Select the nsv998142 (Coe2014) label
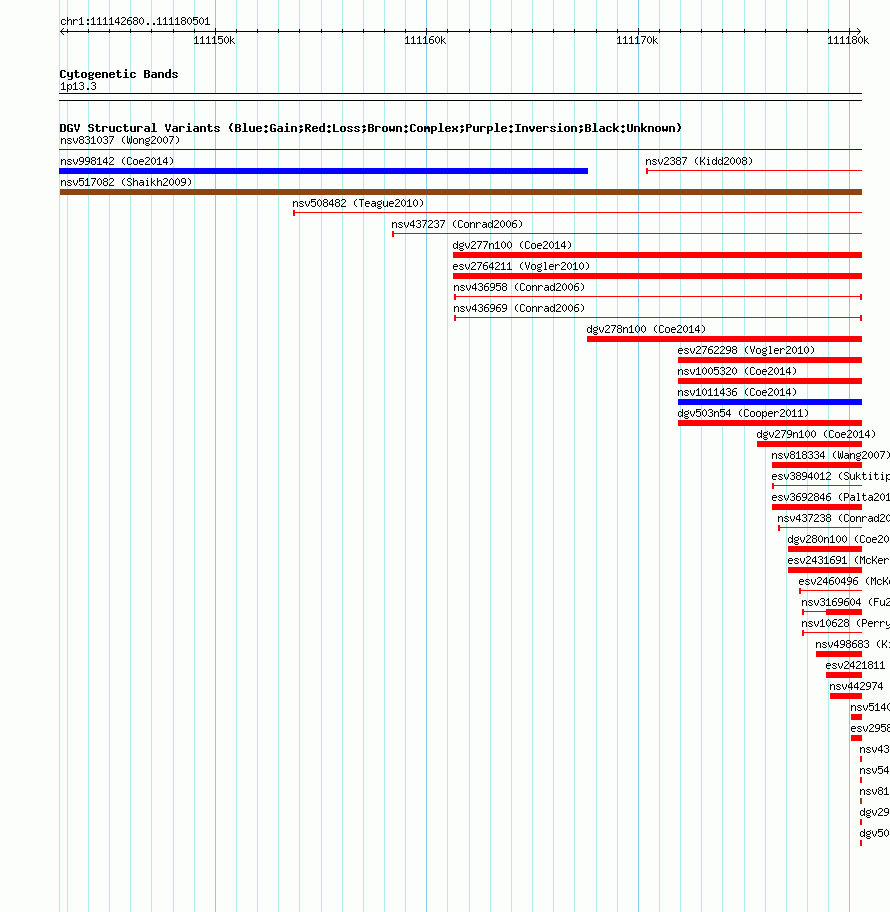Image resolution: width=890 pixels, height=912 pixels. 117,161
